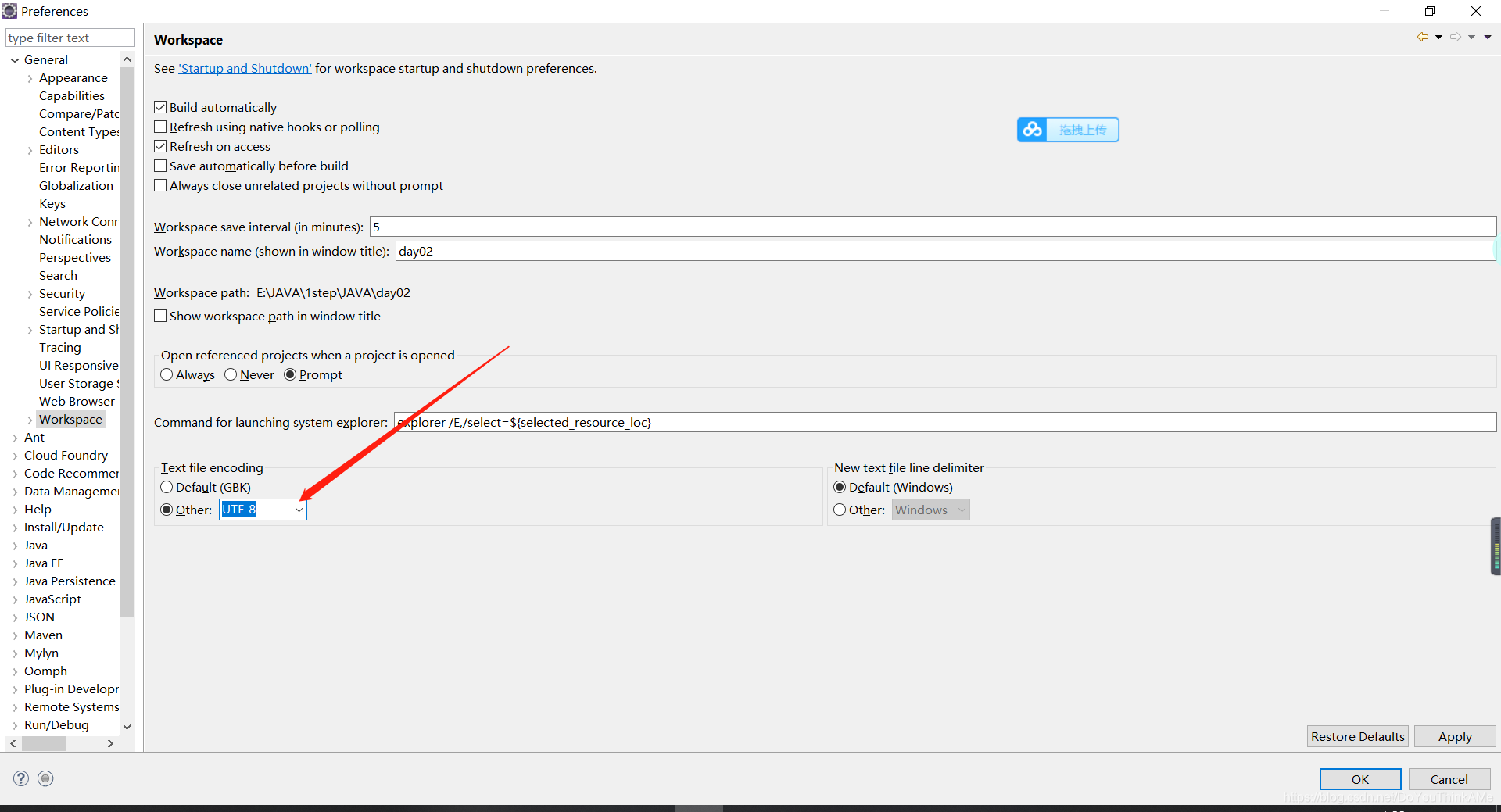Toggle Refresh on access checkbox
1501x812 pixels.
click(160, 146)
